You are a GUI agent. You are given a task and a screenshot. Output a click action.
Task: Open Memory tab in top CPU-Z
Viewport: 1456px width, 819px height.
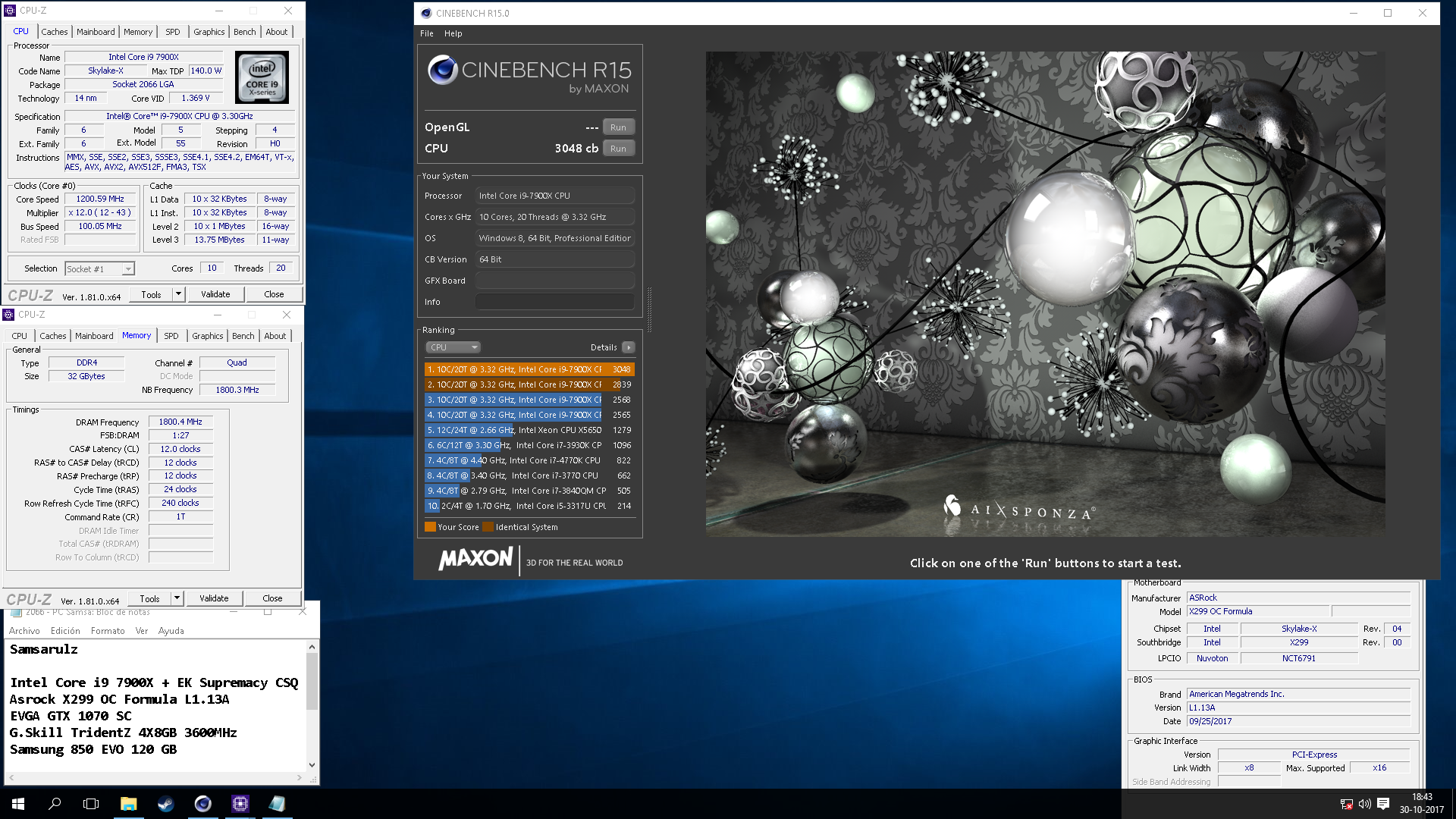pos(138,32)
